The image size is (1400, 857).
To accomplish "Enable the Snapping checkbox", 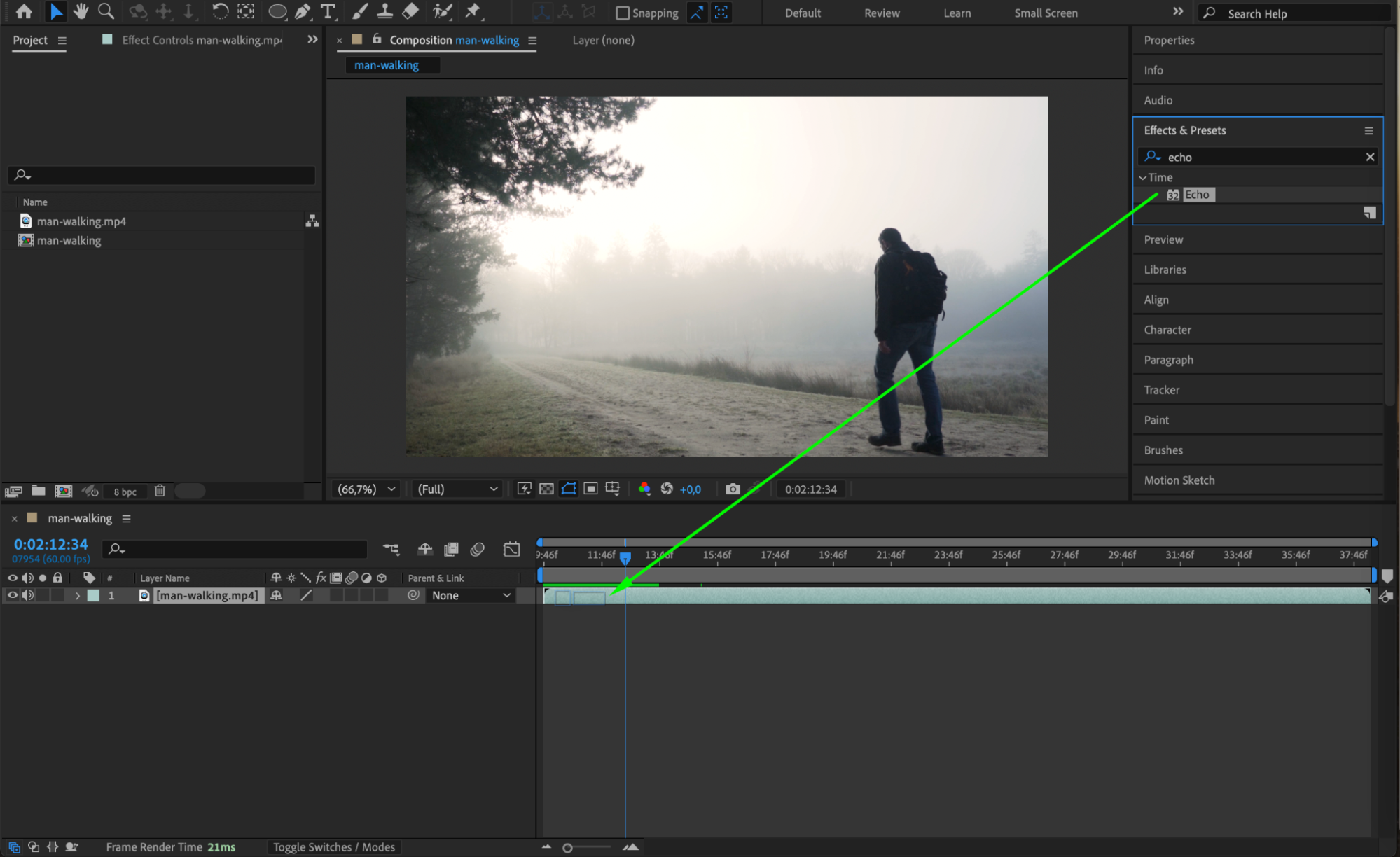I will click(622, 13).
